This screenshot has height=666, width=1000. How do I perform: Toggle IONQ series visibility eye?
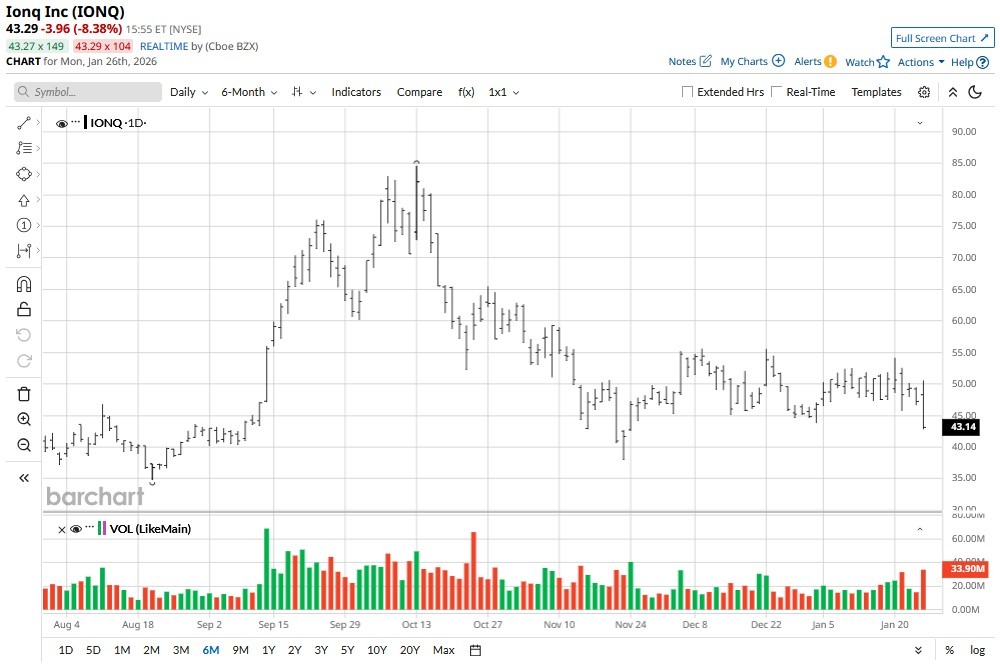(62, 123)
